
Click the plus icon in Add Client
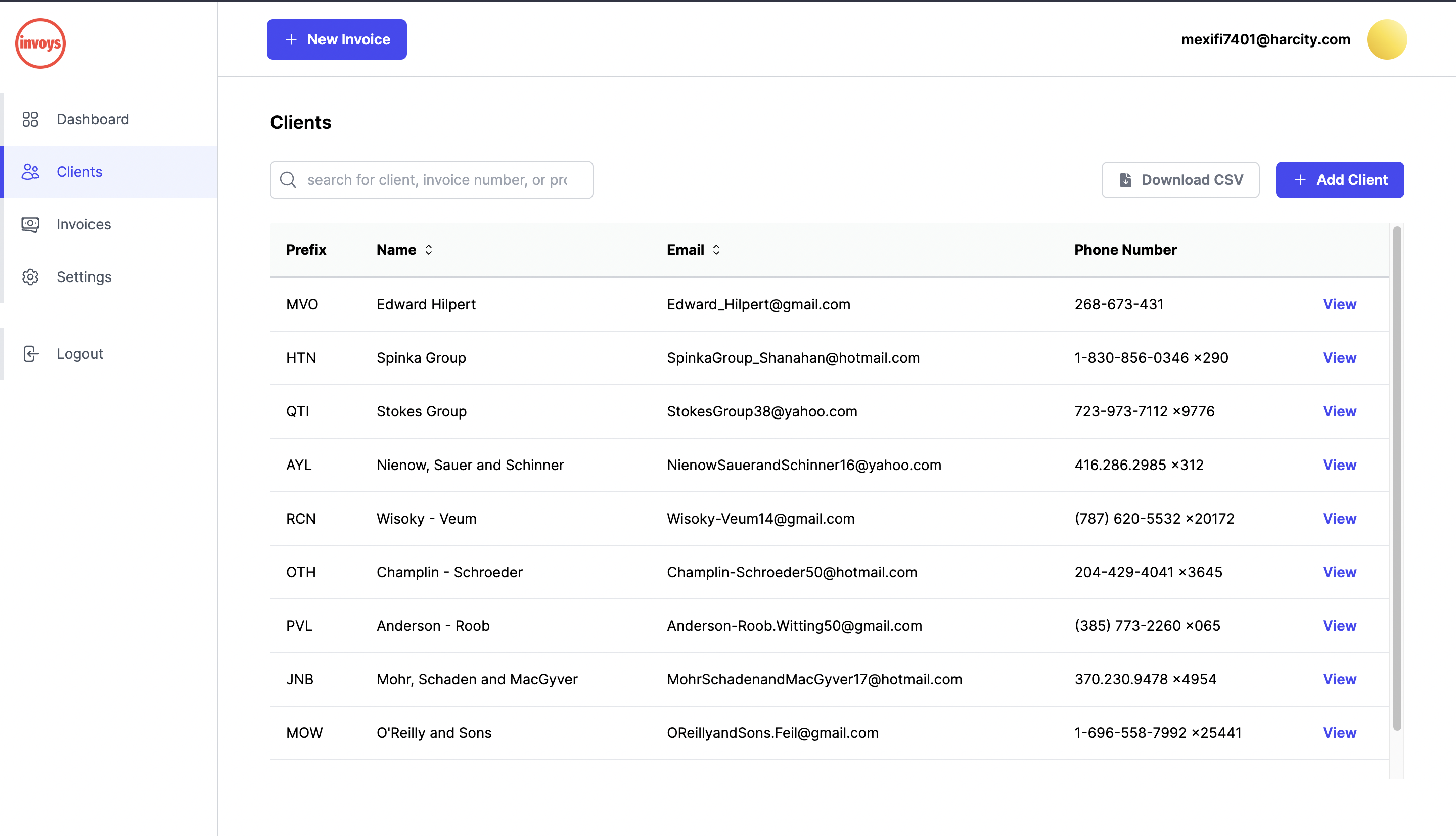(x=1300, y=180)
